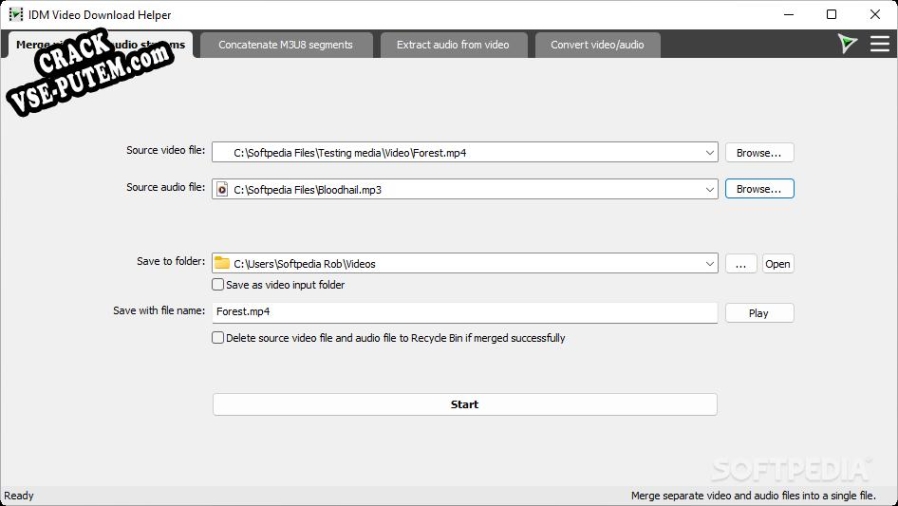Switch to Concatenate M3U8 segments tab
The width and height of the screenshot is (898, 506).
point(285,45)
